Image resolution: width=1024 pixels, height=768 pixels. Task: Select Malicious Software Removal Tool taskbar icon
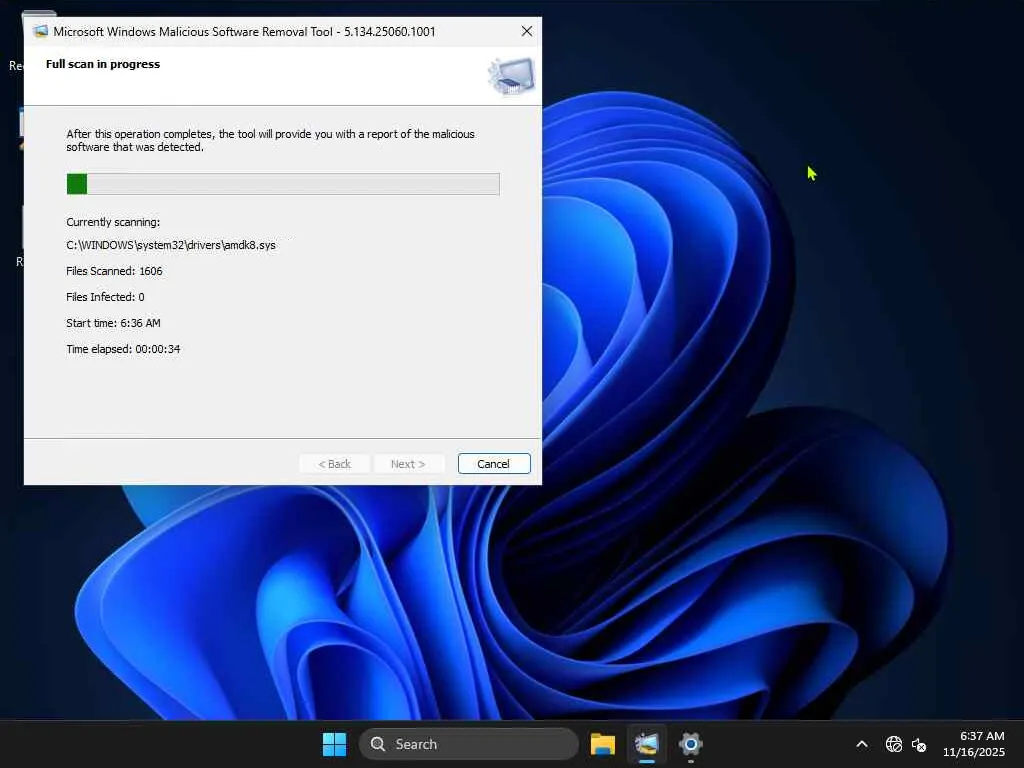(647, 744)
